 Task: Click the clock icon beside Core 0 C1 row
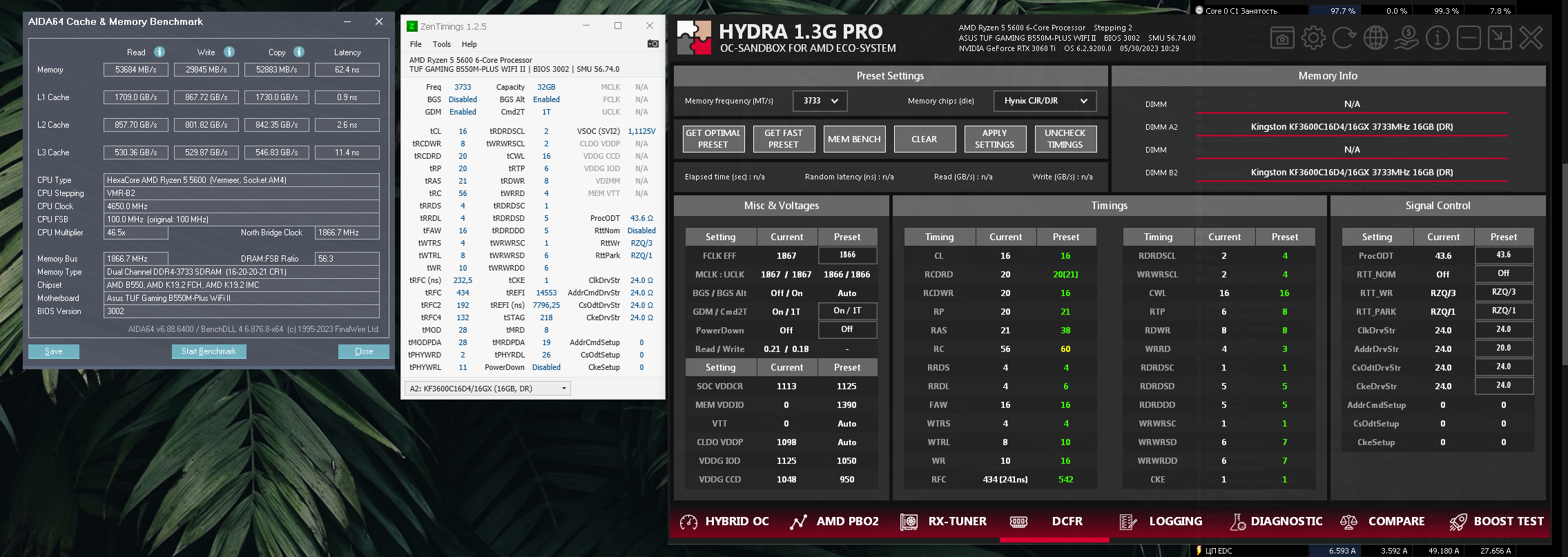pos(1199,10)
